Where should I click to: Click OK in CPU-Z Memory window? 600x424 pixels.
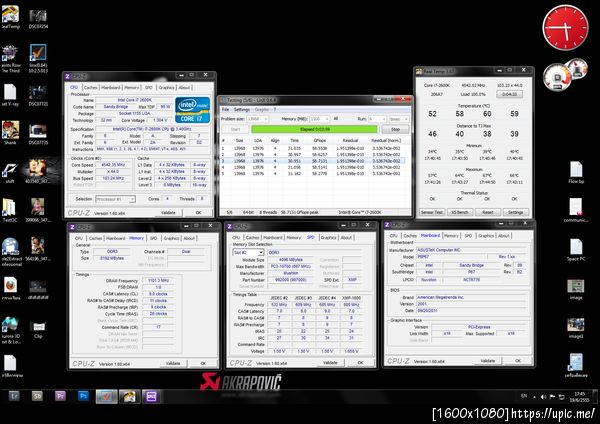pyautogui.click(x=203, y=363)
